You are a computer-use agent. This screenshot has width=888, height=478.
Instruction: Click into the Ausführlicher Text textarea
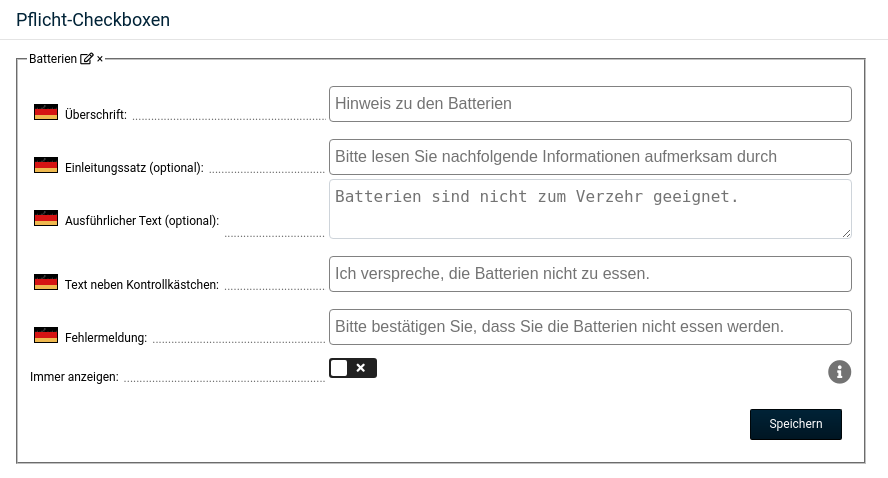click(x=590, y=209)
